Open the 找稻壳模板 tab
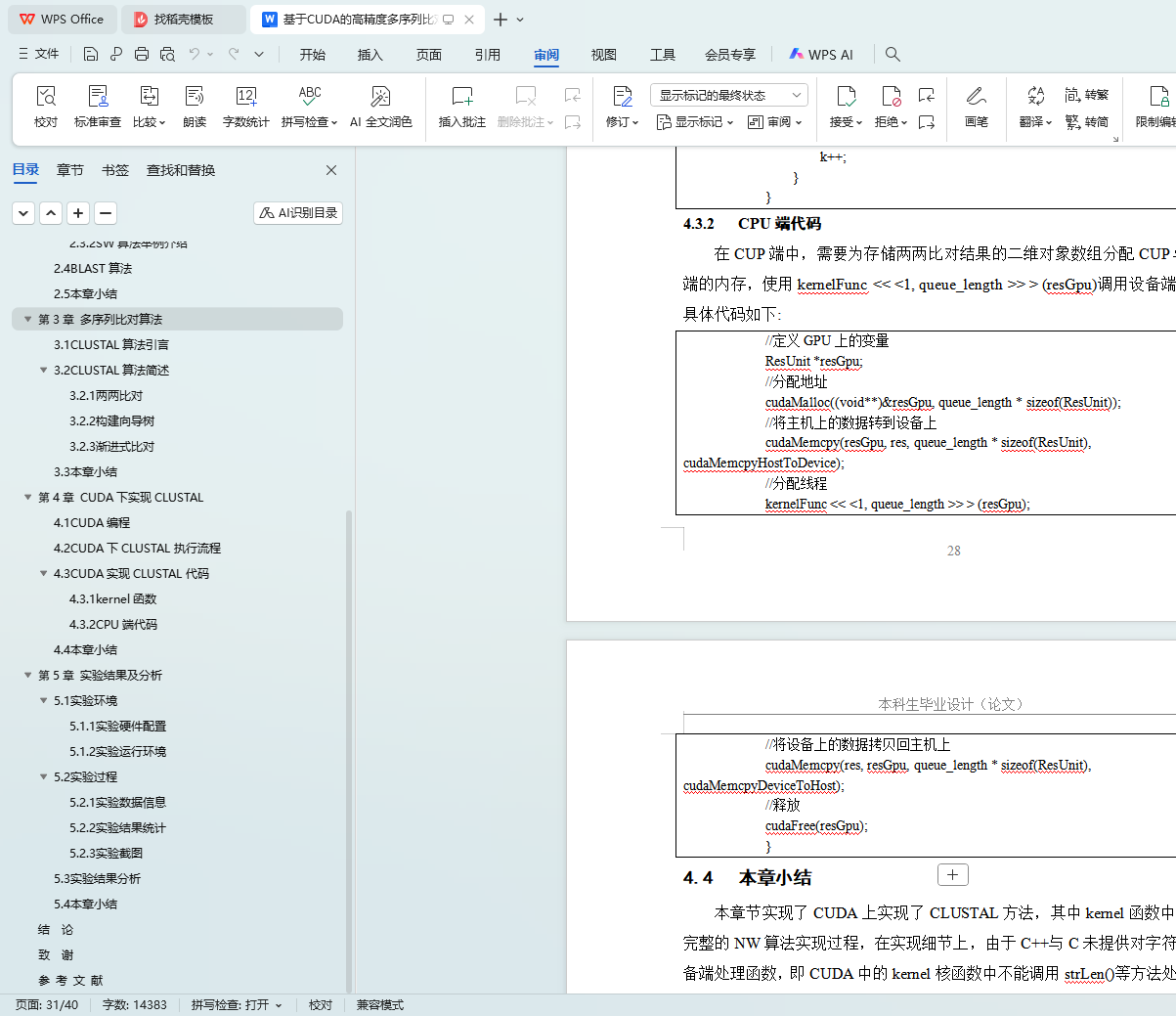This screenshot has height=1016, width=1176. pyautogui.click(x=184, y=20)
